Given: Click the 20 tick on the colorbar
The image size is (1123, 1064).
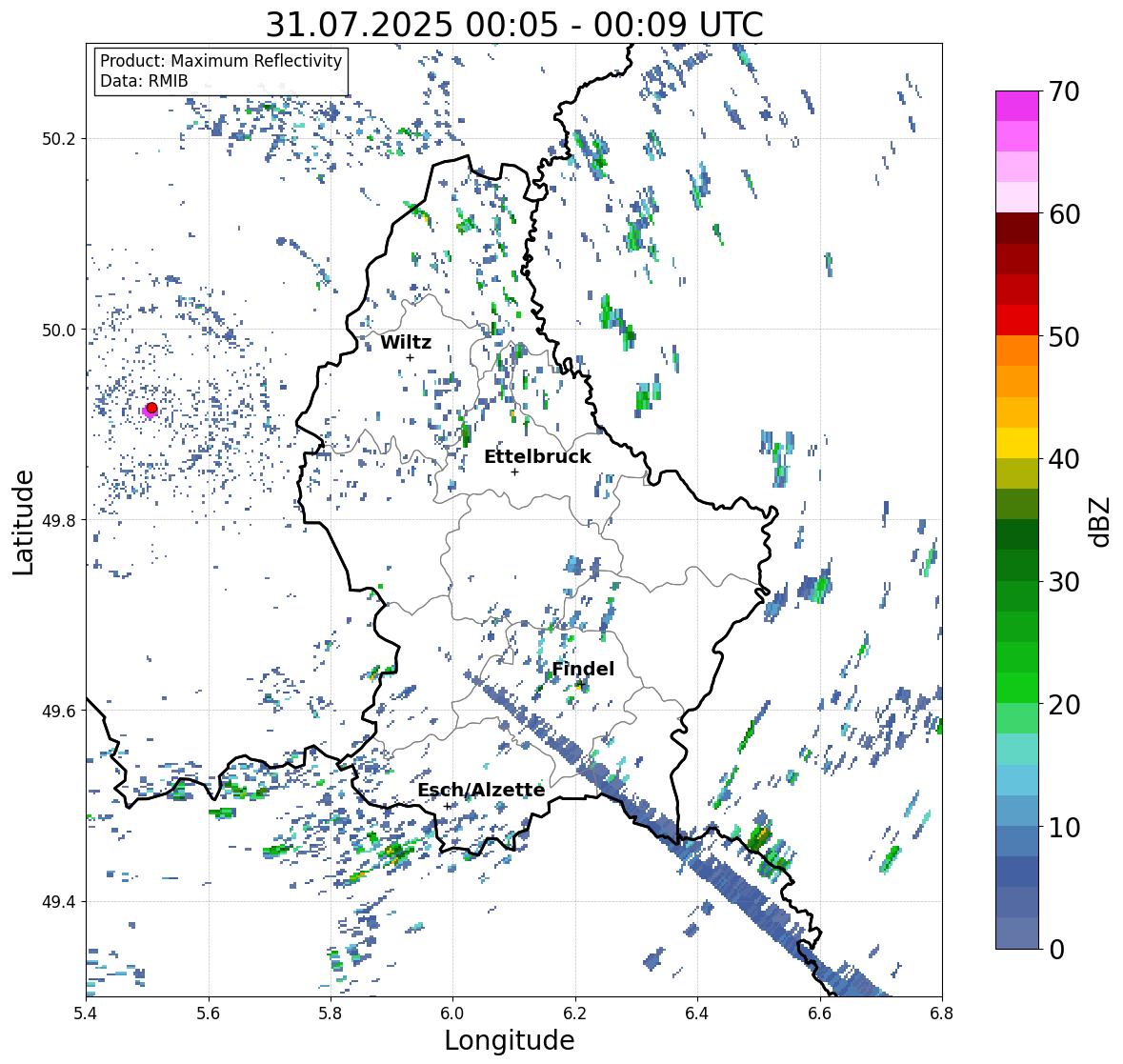Looking at the screenshot, I should click(x=1064, y=705).
